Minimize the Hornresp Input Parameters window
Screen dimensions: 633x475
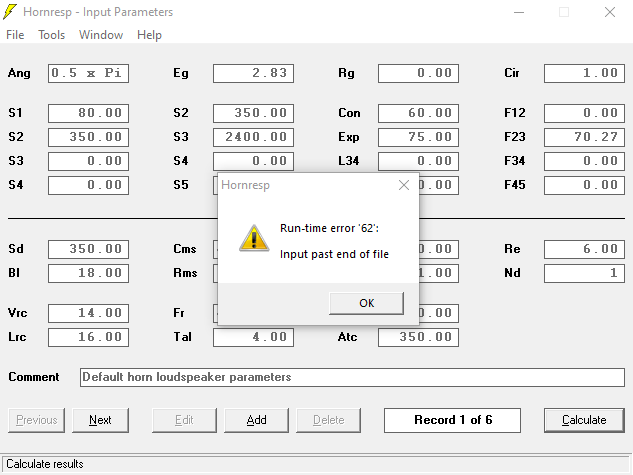(x=519, y=12)
